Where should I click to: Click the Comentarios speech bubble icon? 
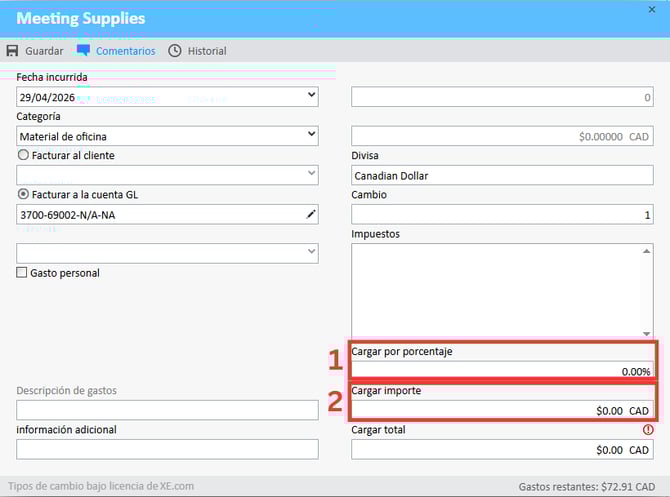pos(83,51)
